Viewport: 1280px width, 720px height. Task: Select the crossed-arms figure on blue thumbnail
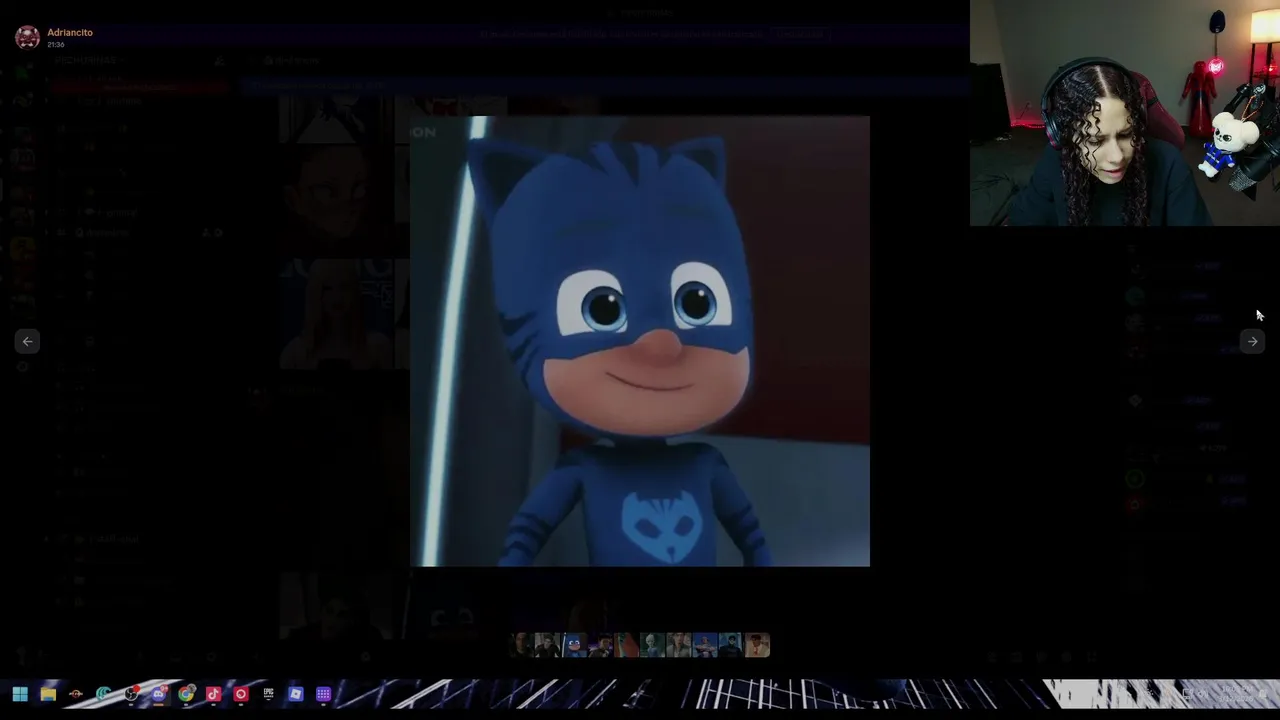pos(705,645)
